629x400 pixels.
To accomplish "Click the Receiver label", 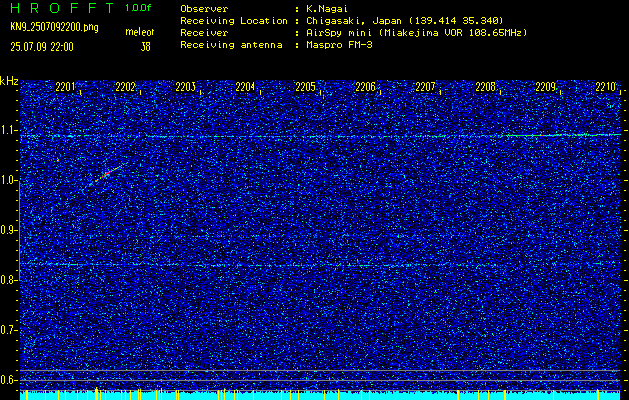I will click(x=204, y=33).
